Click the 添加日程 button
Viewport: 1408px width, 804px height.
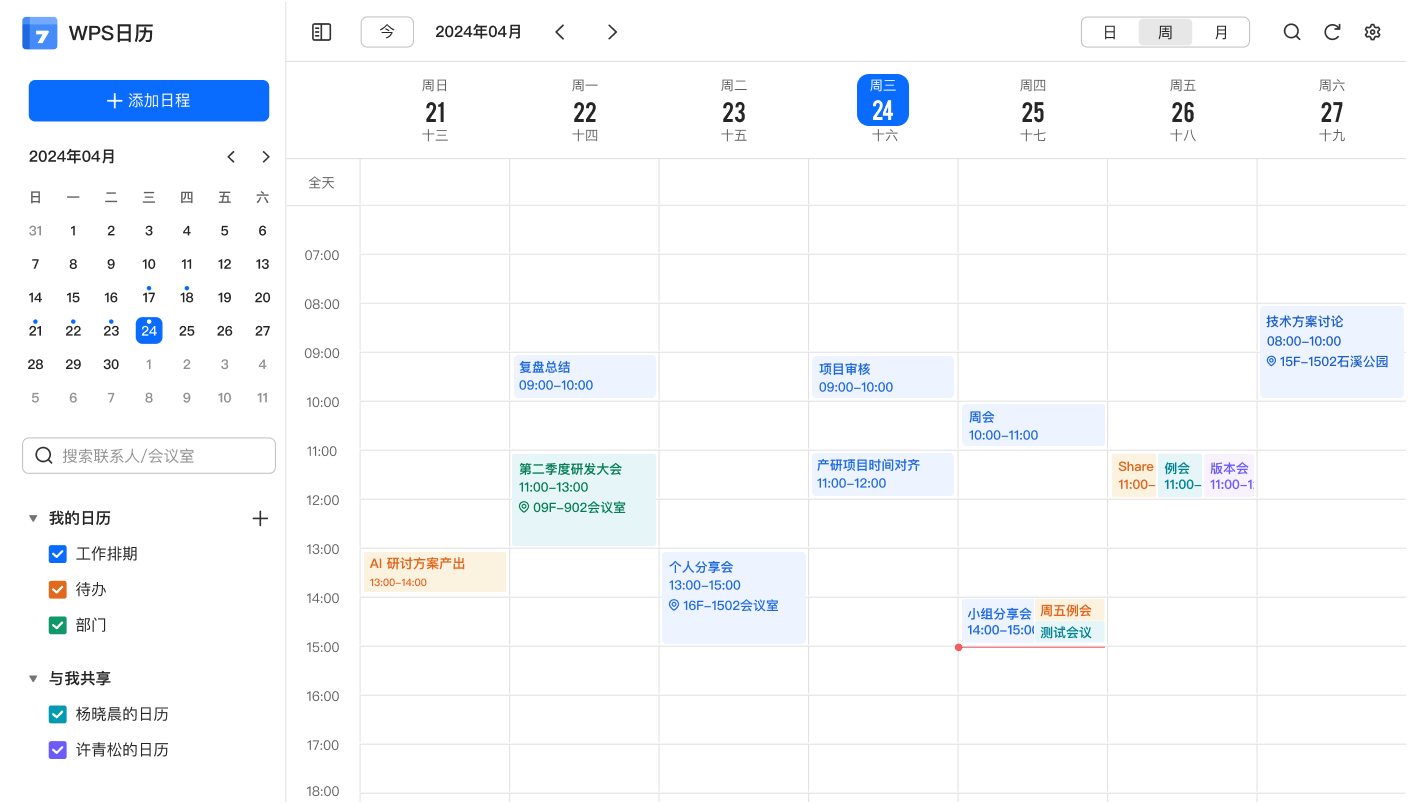point(149,101)
